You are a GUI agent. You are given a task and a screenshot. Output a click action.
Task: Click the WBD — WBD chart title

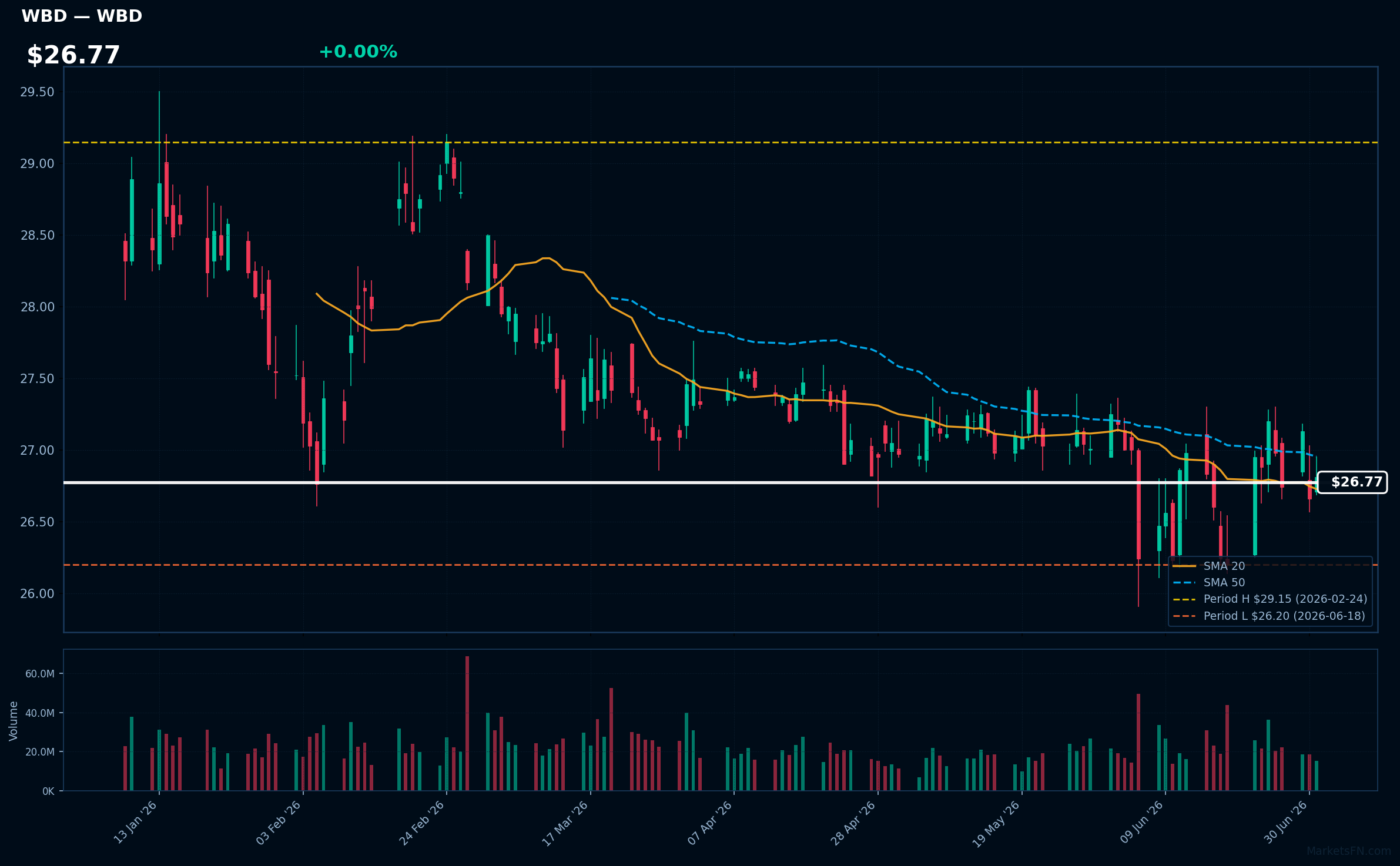click(82, 16)
